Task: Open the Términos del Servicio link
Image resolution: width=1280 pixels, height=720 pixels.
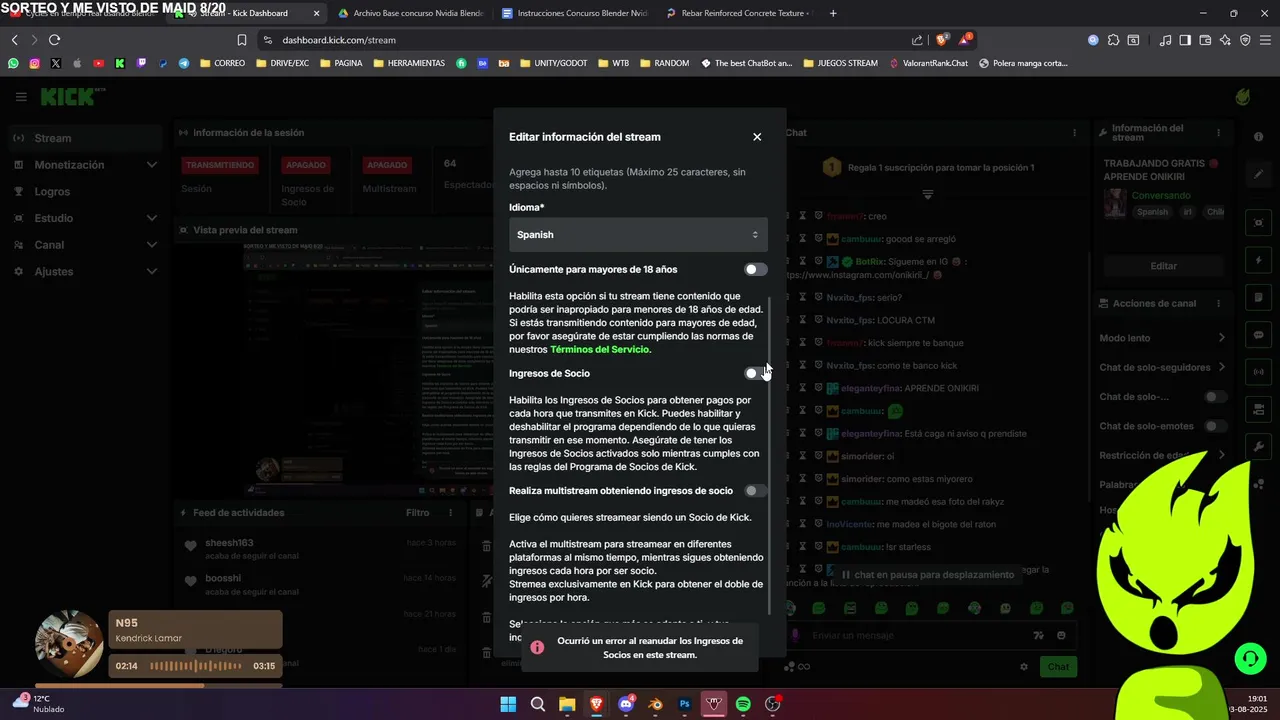Action: [601, 349]
